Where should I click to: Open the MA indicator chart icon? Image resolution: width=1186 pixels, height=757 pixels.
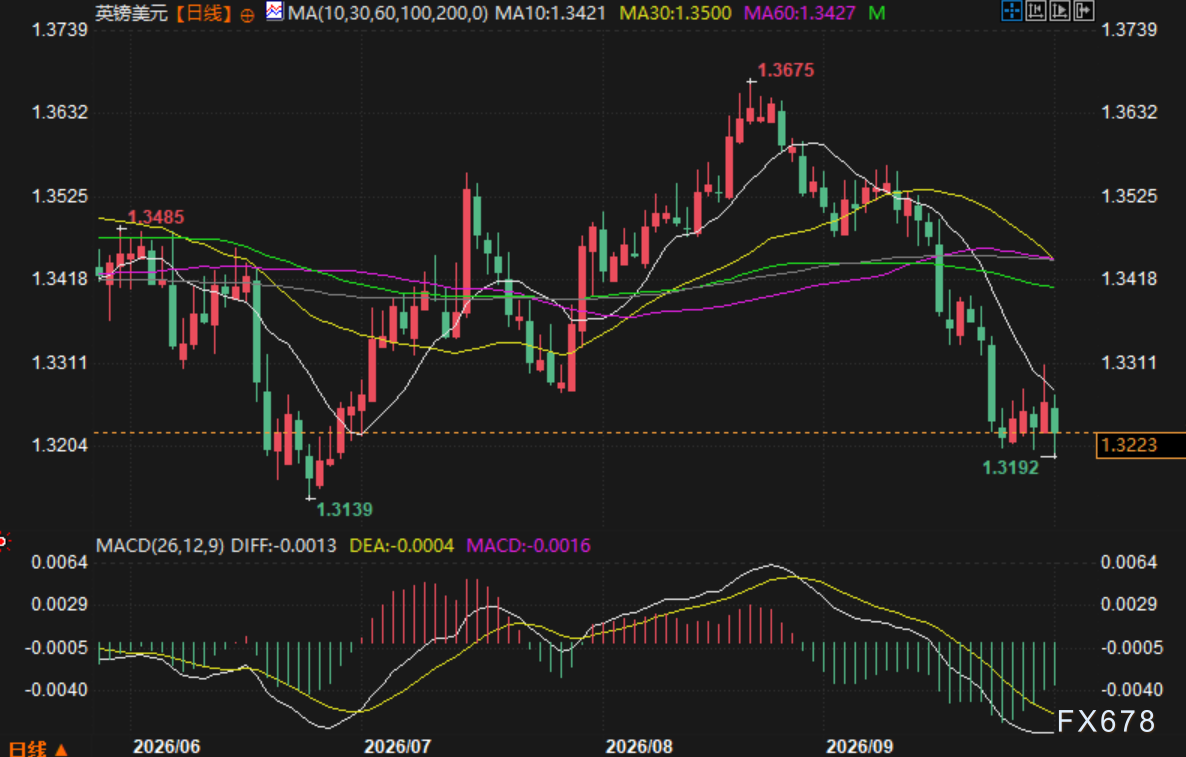pos(274,11)
